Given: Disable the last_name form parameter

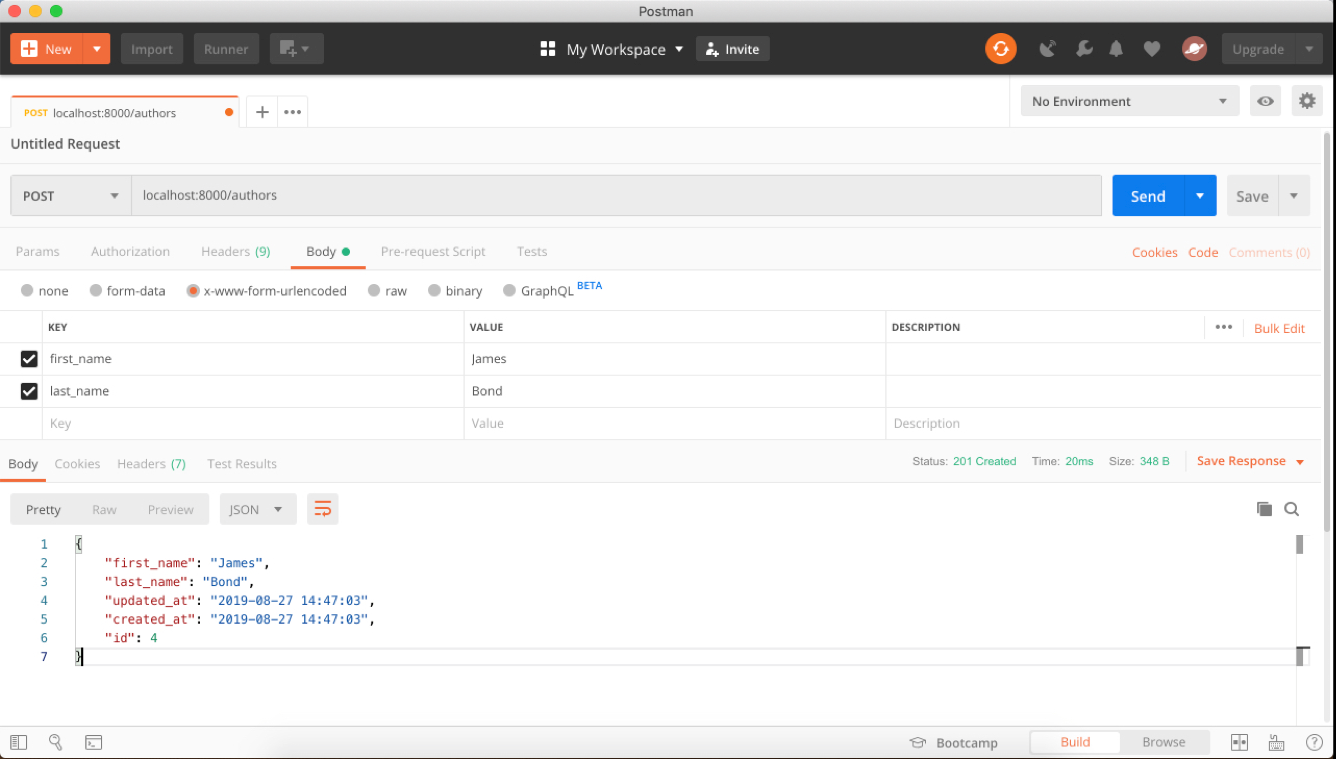Looking at the screenshot, I should point(29,391).
